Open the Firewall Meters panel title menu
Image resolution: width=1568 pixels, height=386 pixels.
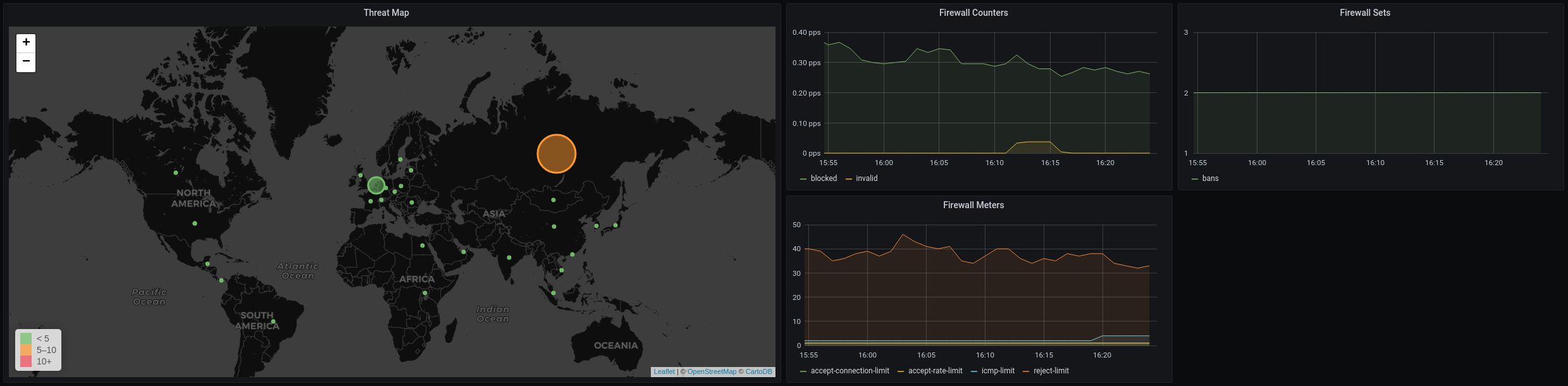[973, 205]
